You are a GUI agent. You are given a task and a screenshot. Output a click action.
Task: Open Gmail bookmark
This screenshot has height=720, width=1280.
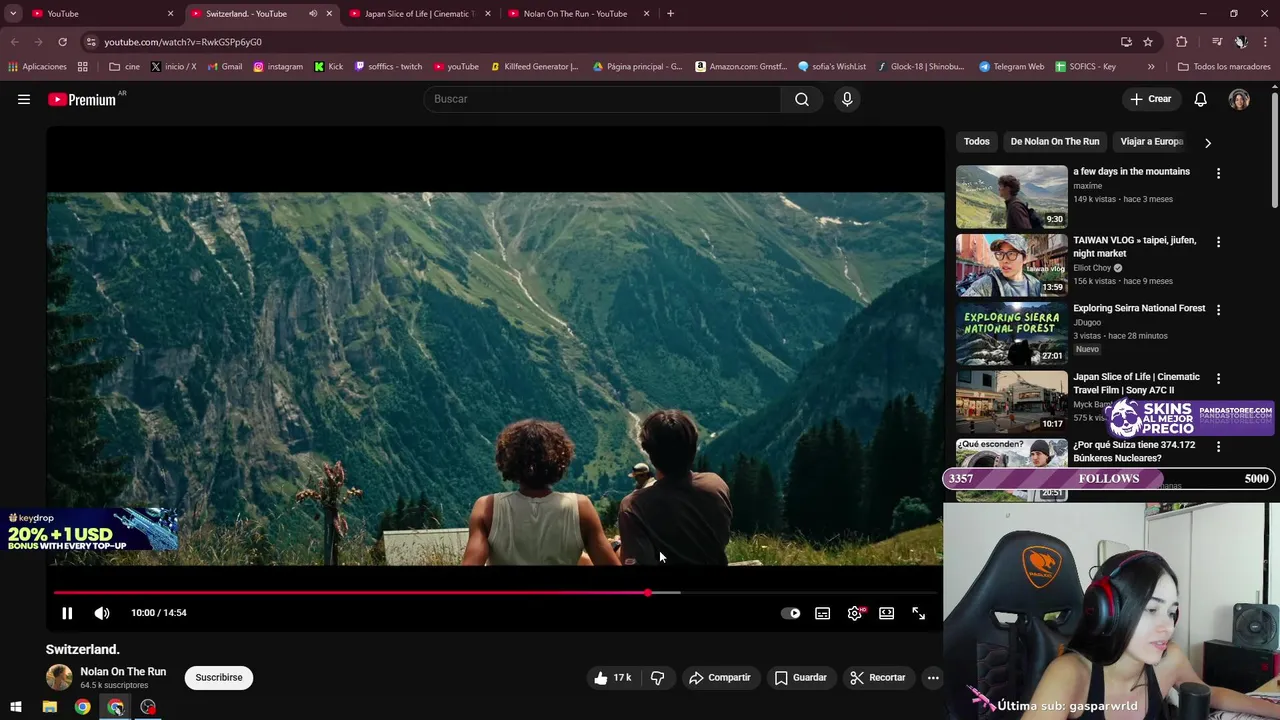pos(224,67)
